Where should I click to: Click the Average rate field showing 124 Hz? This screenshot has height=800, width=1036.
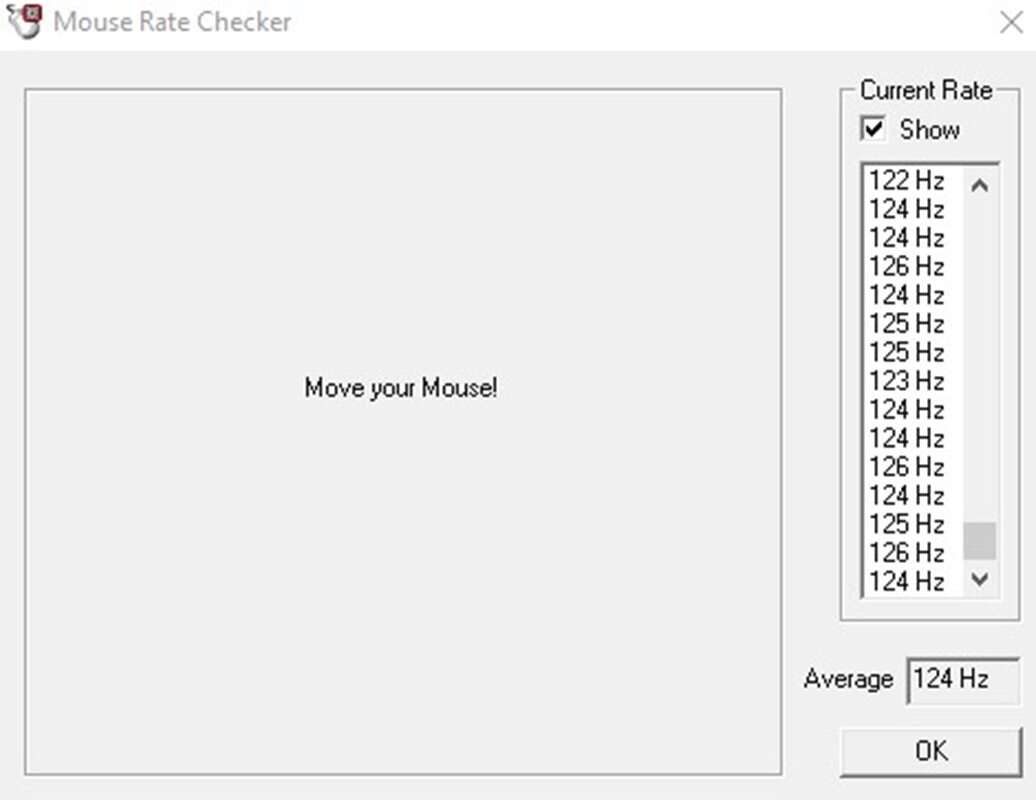pos(962,680)
